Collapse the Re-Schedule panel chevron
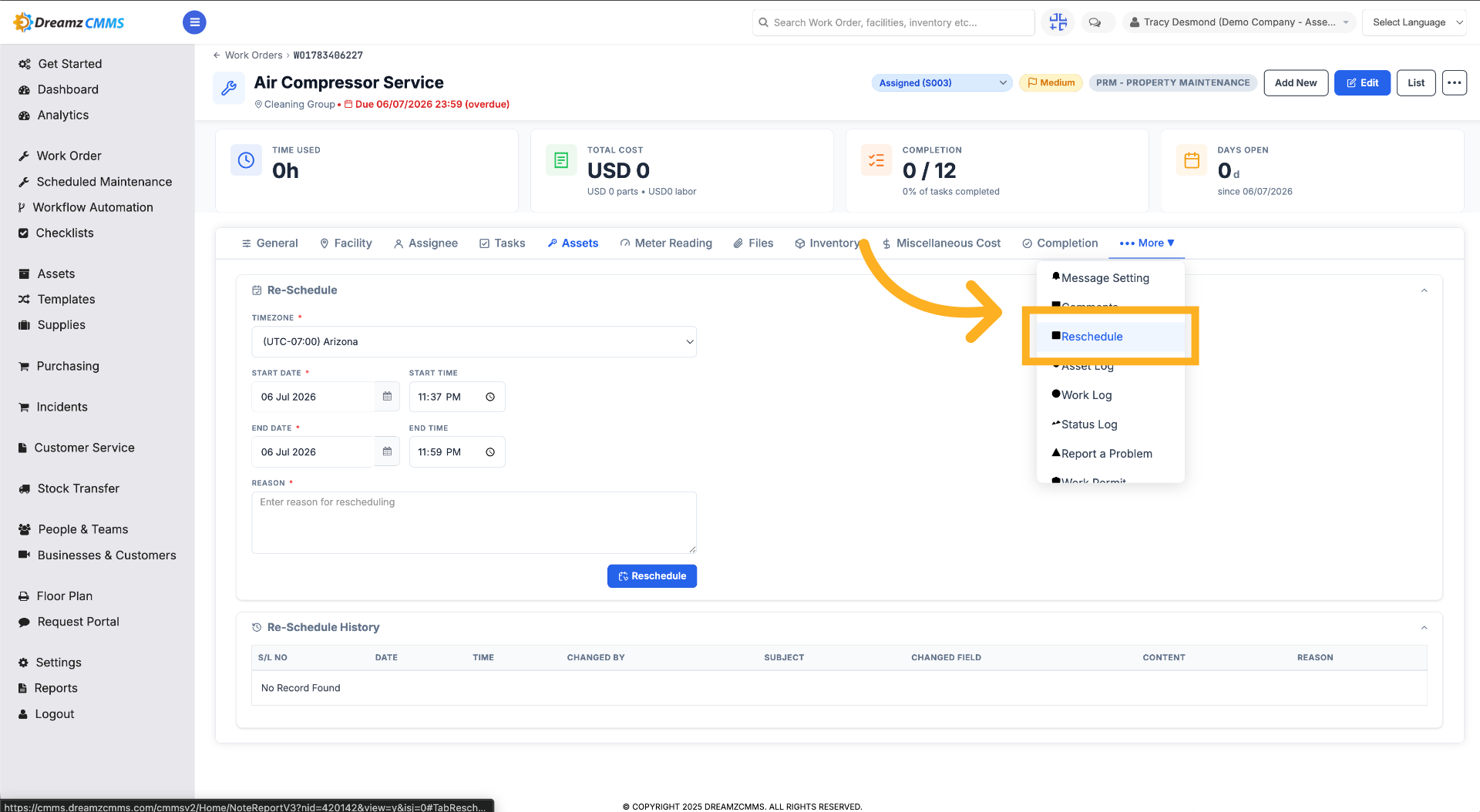 pos(1424,290)
